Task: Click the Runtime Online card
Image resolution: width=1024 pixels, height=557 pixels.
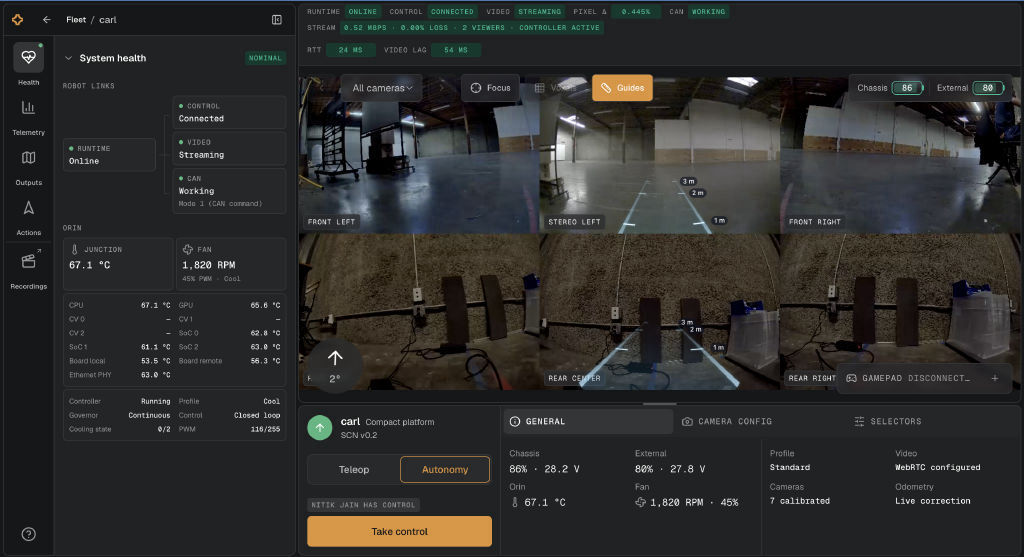Action: pyautogui.click(x=109, y=155)
